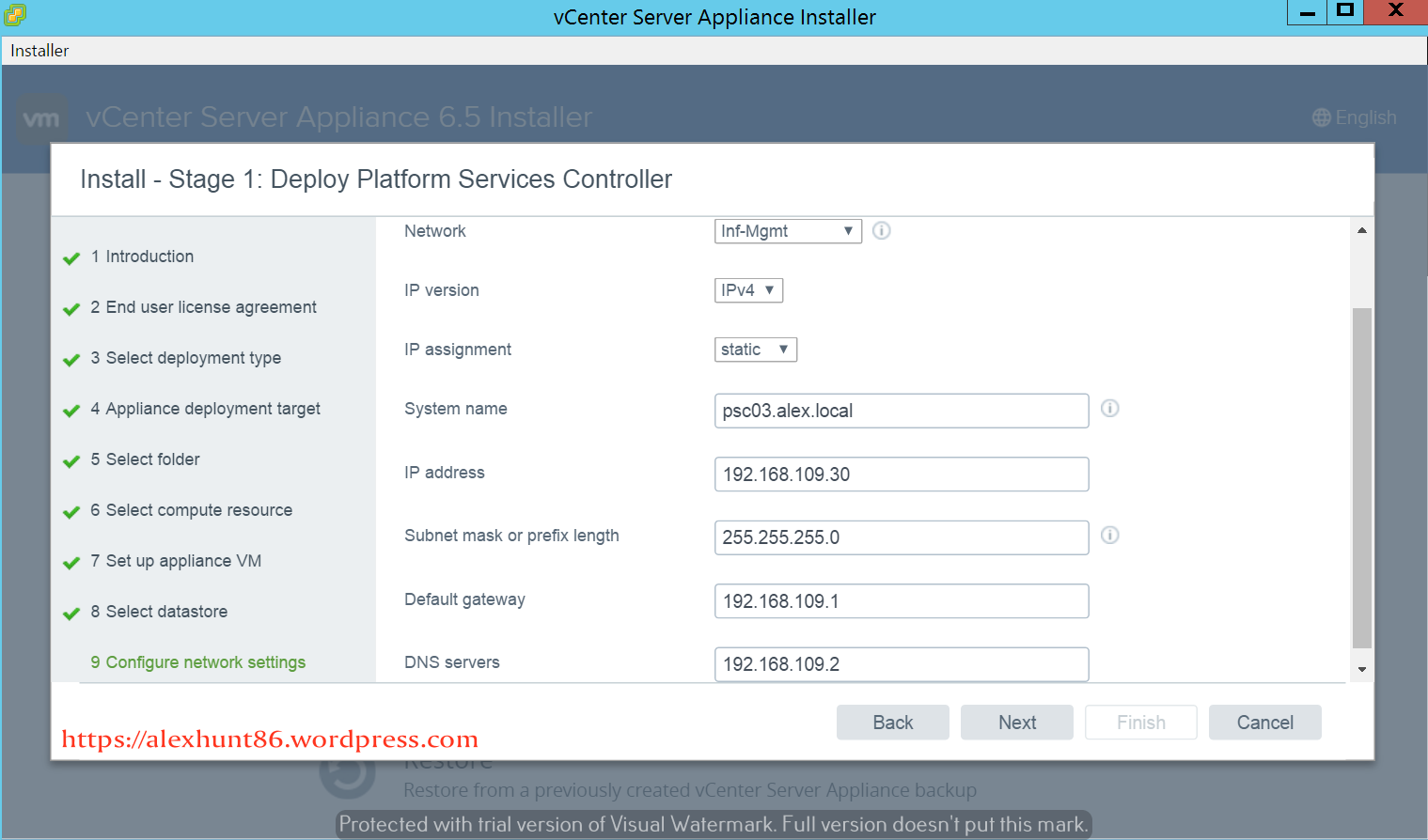This screenshot has width=1428, height=840.
Task: Click the 'System name' field label
Action: [x=456, y=409]
